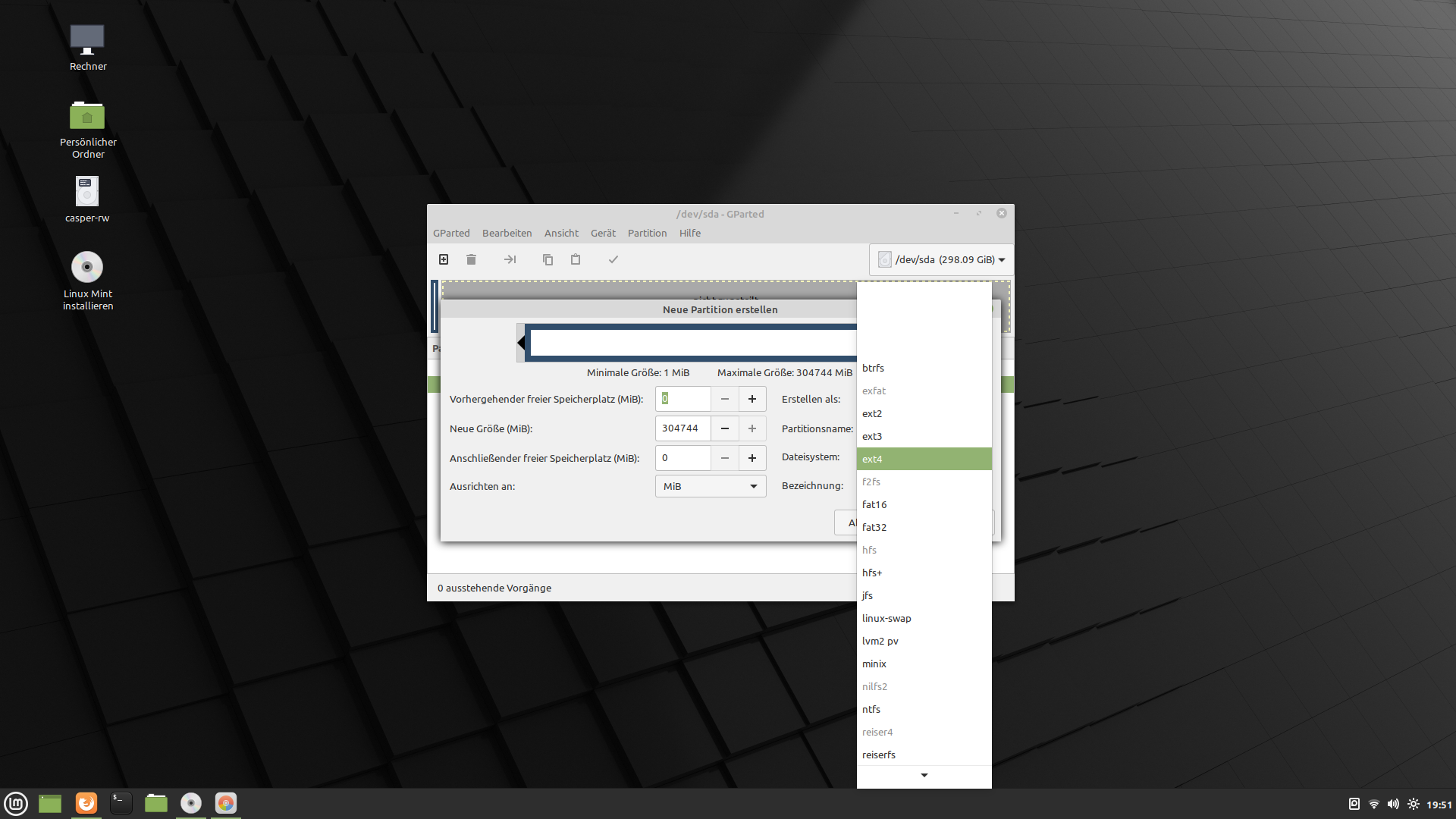Image resolution: width=1456 pixels, height=819 pixels.
Task: Click the apply operations checkmark icon
Action: pyautogui.click(x=613, y=259)
